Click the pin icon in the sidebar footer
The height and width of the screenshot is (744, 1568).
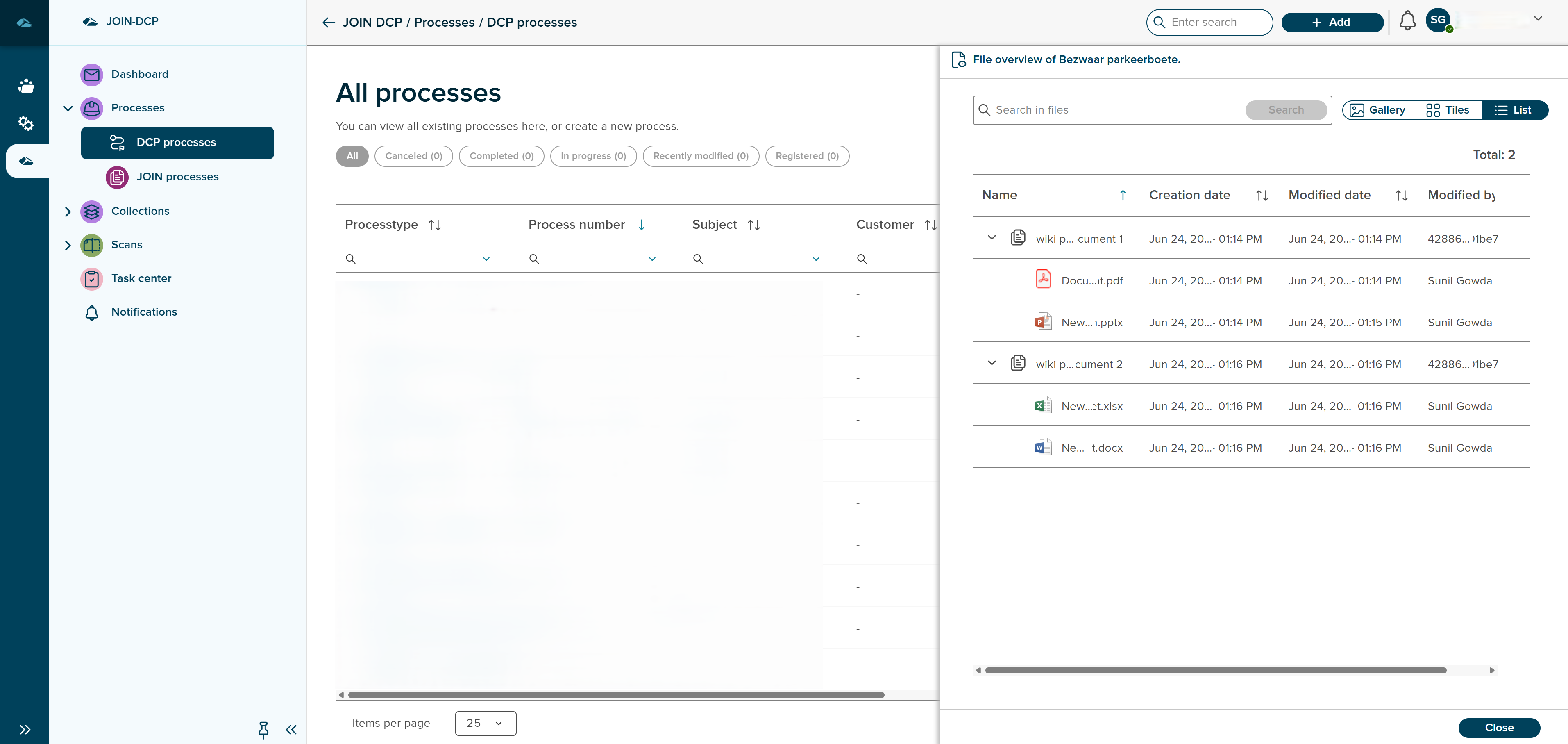[263, 729]
